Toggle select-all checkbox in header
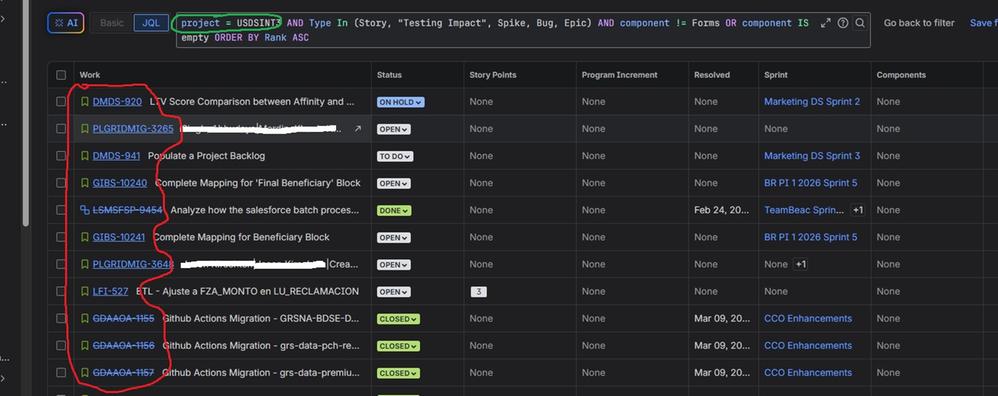Viewport: 998px width, 396px height. click(x=61, y=75)
